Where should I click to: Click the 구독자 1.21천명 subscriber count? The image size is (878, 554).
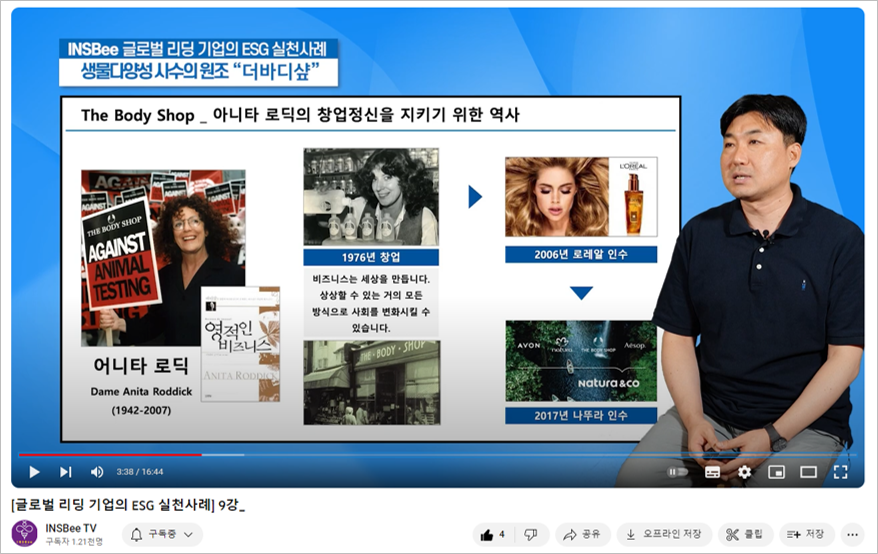[x=74, y=541]
